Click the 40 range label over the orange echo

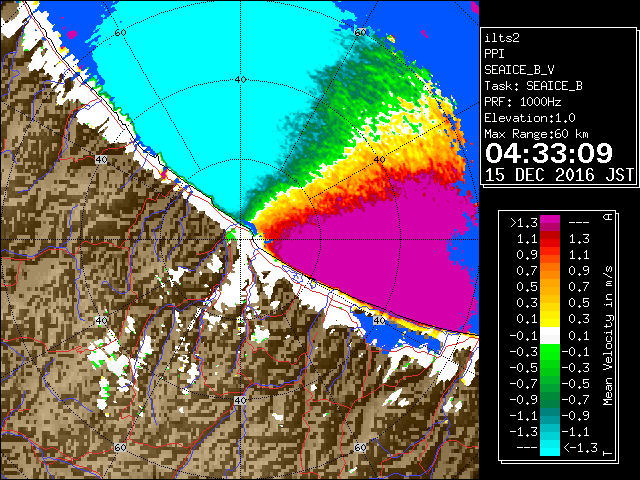click(380, 160)
